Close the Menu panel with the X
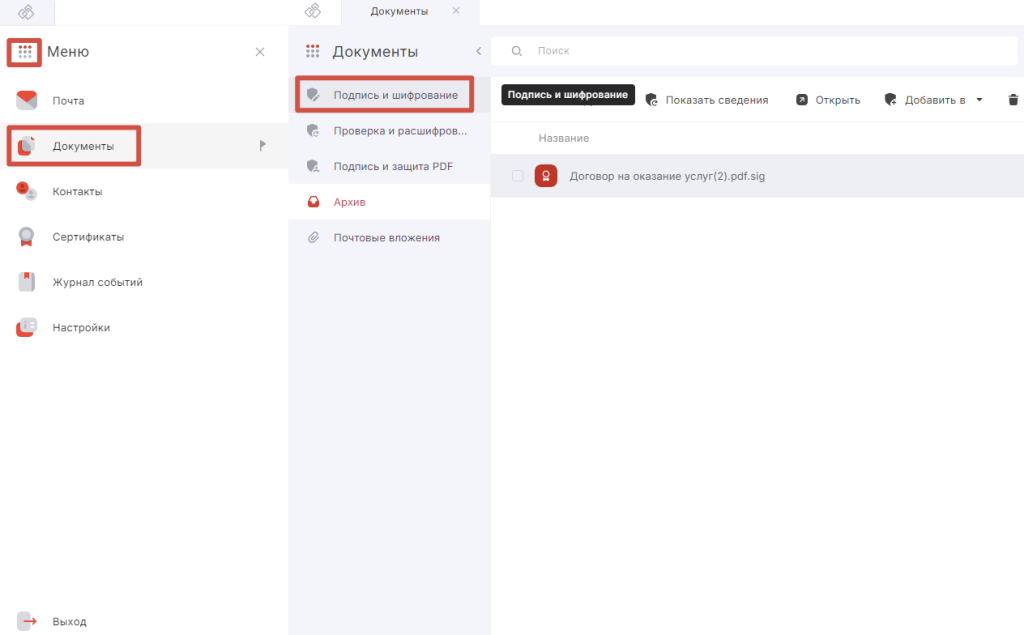Screen dimensions: 1024x635 (260, 52)
